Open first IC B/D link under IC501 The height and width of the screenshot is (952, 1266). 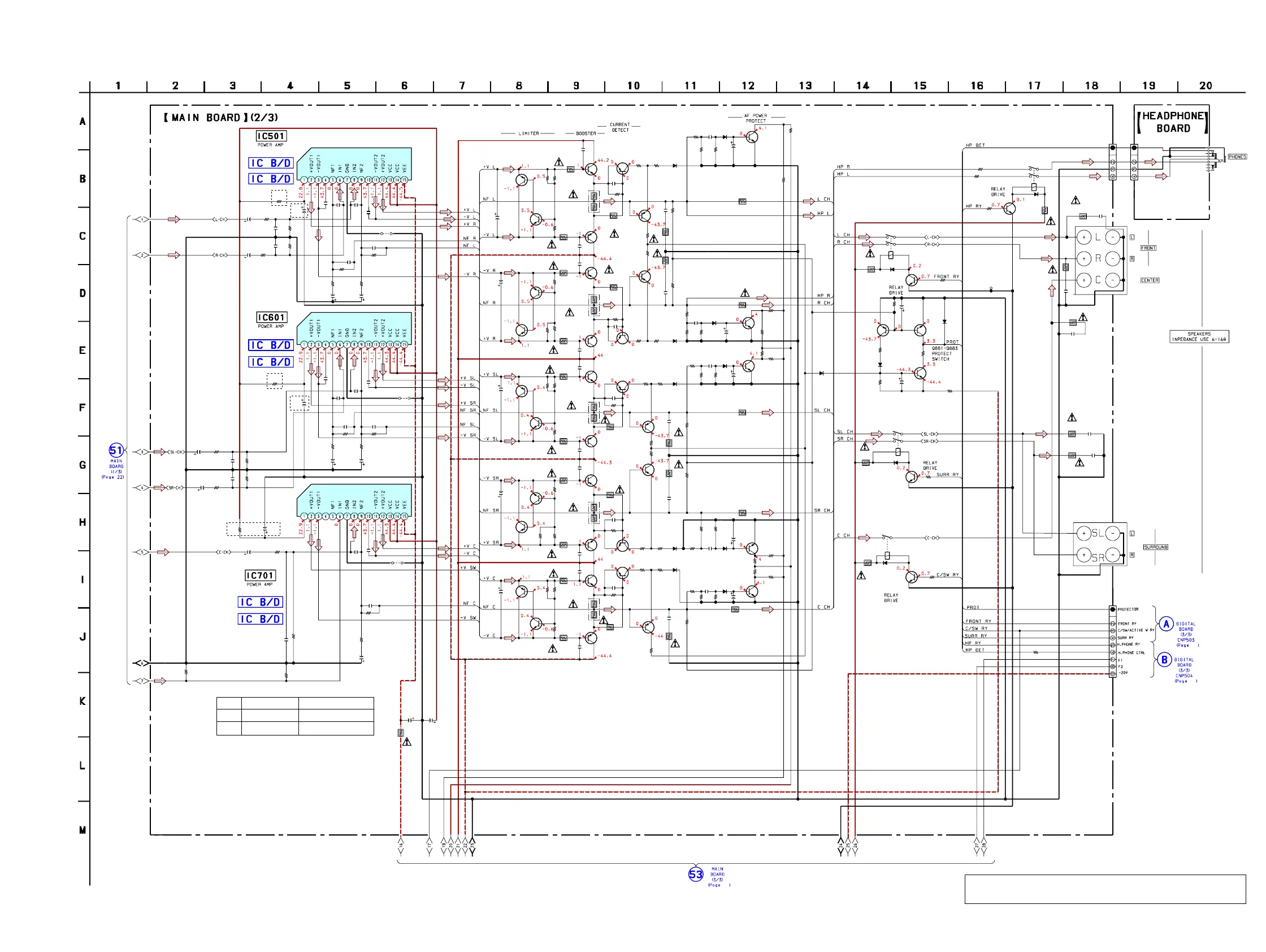[271, 163]
